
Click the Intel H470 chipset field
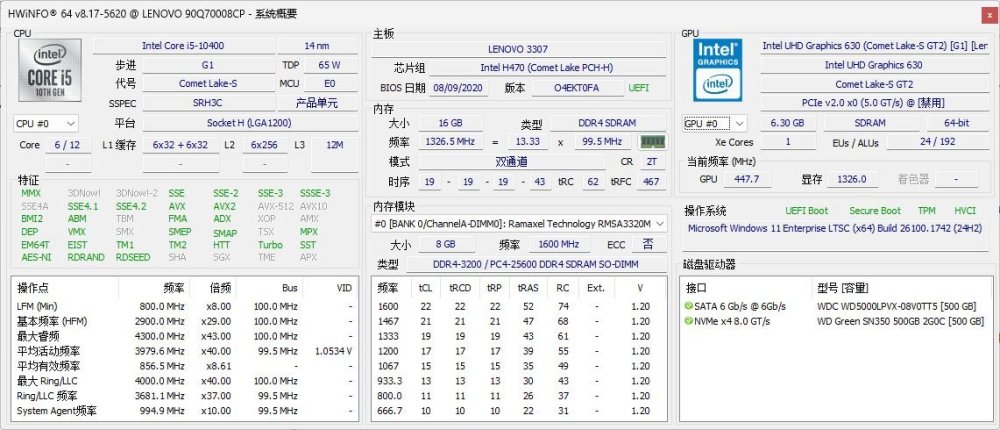(x=547, y=68)
